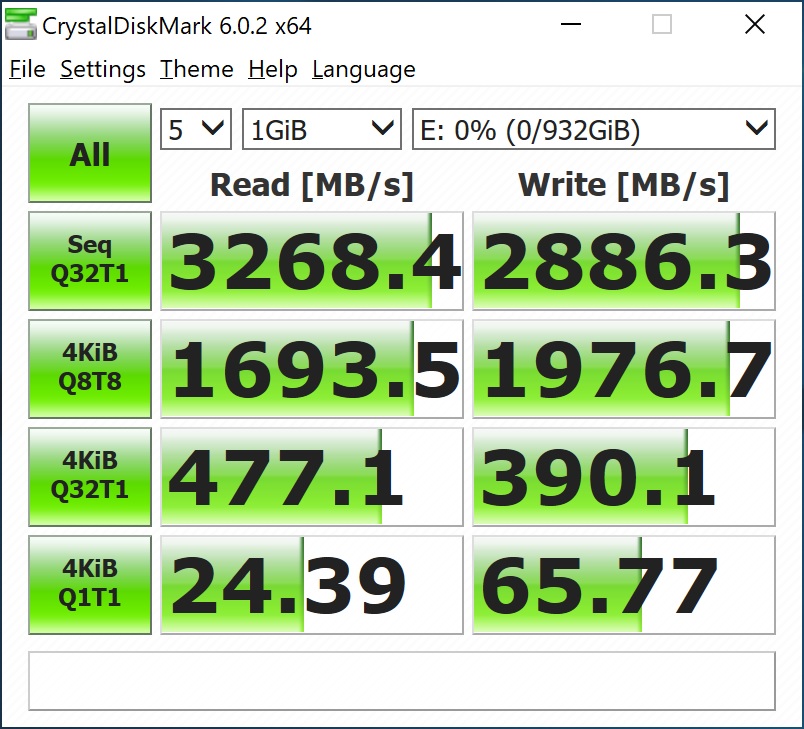Open the Help menu
The width and height of the screenshot is (804, 729).
[273, 69]
